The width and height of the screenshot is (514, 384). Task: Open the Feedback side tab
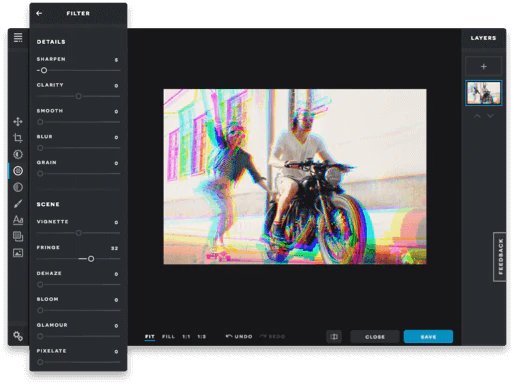[500, 257]
